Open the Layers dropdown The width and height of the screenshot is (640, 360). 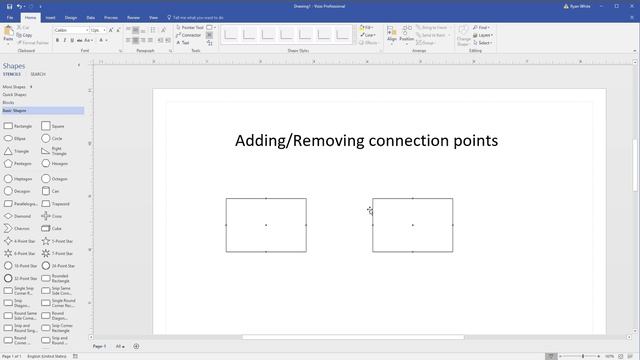483,35
